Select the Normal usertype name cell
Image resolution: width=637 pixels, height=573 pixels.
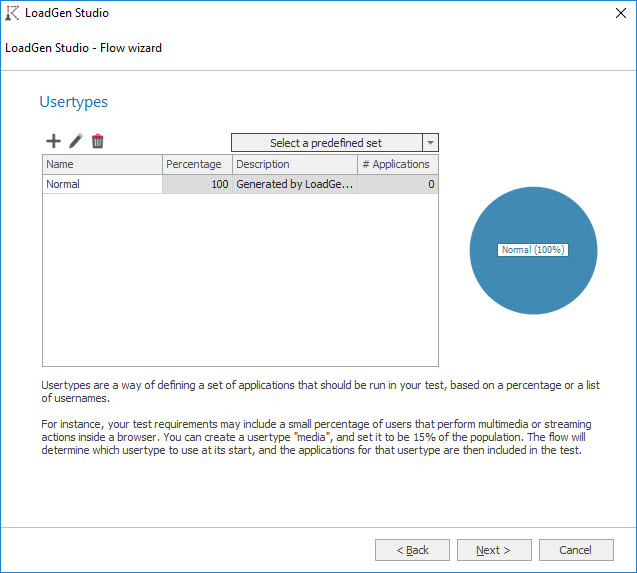[x=102, y=184]
